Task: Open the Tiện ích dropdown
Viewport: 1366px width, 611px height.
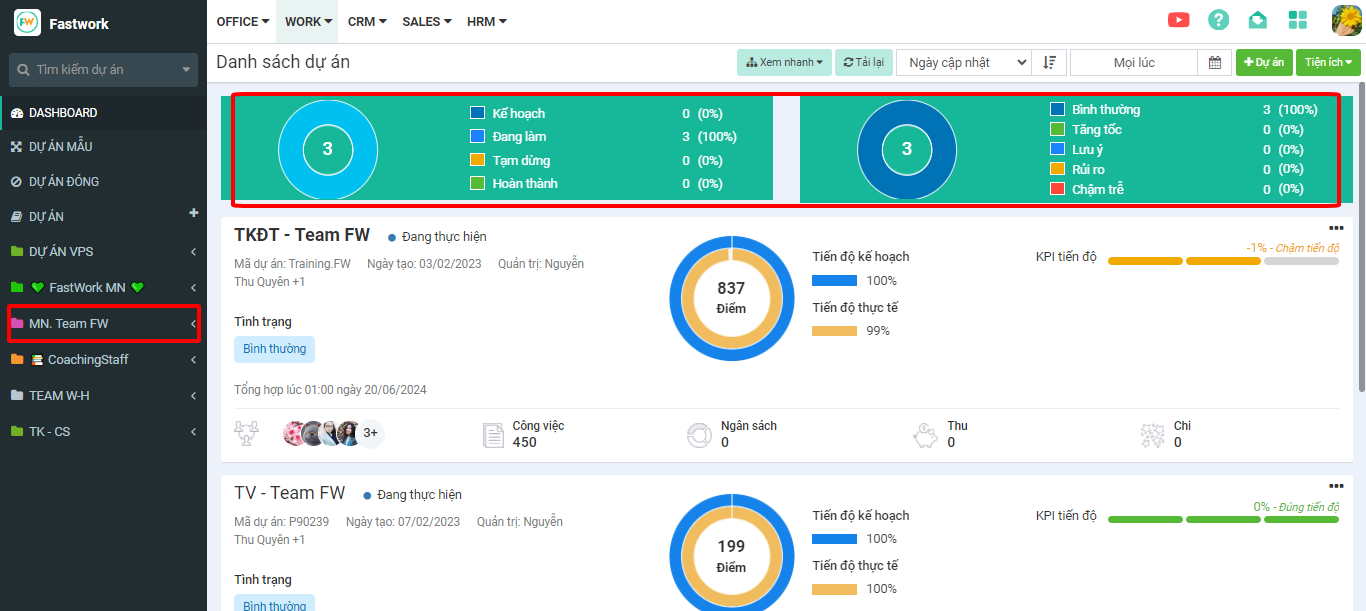Action: point(1328,62)
